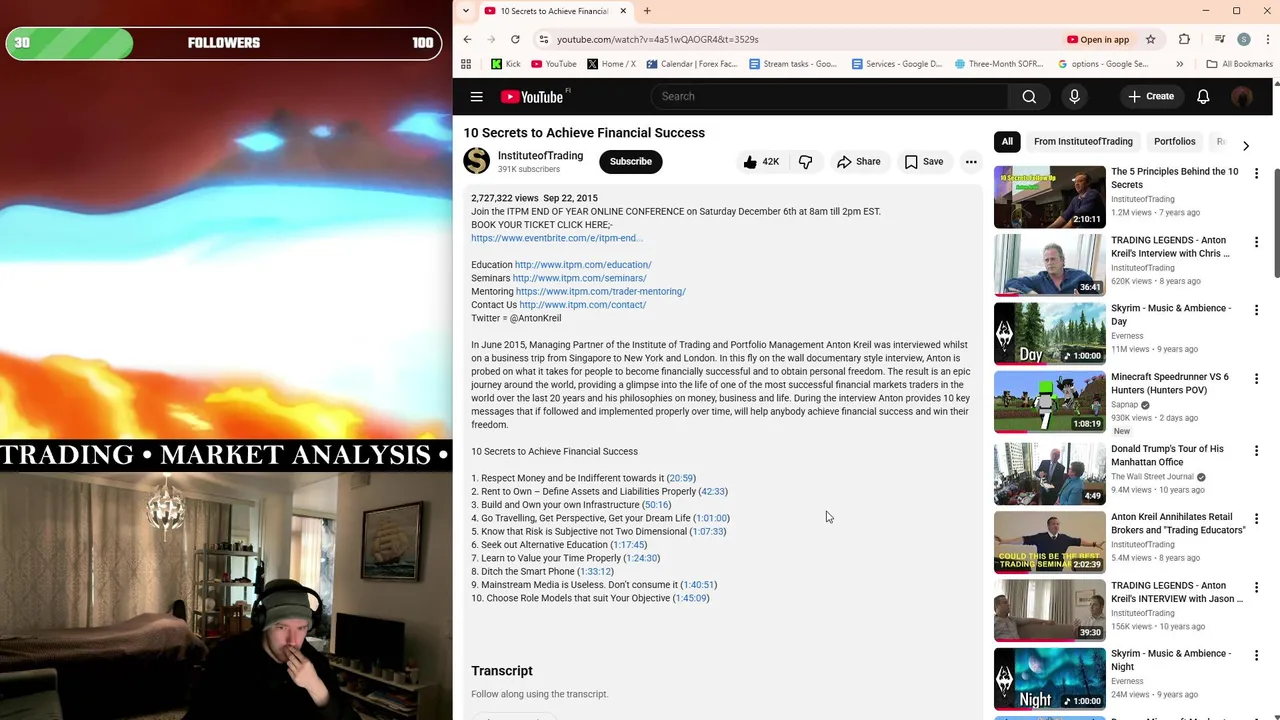1280x720 pixels.
Task: Open the trader-mentoring link
Action: pos(600,292)
